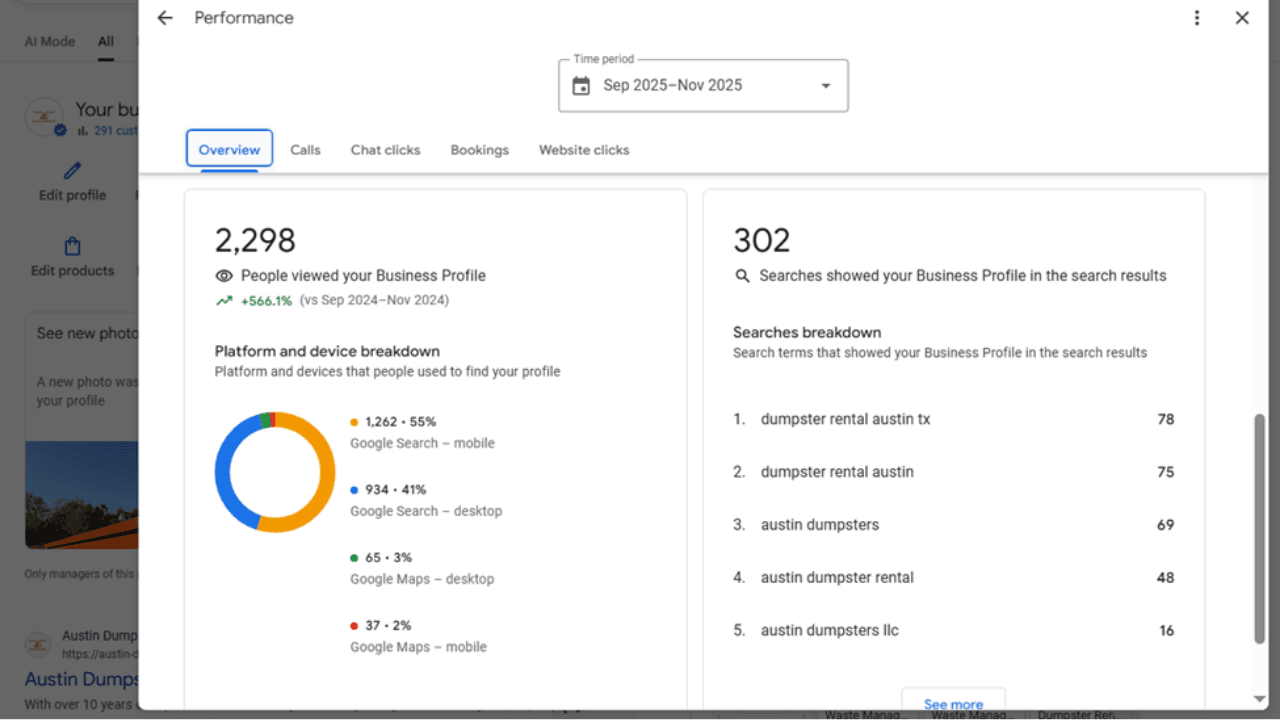
Task: Click the '37 • 2%' legend value
Action: tap(388, 626)
